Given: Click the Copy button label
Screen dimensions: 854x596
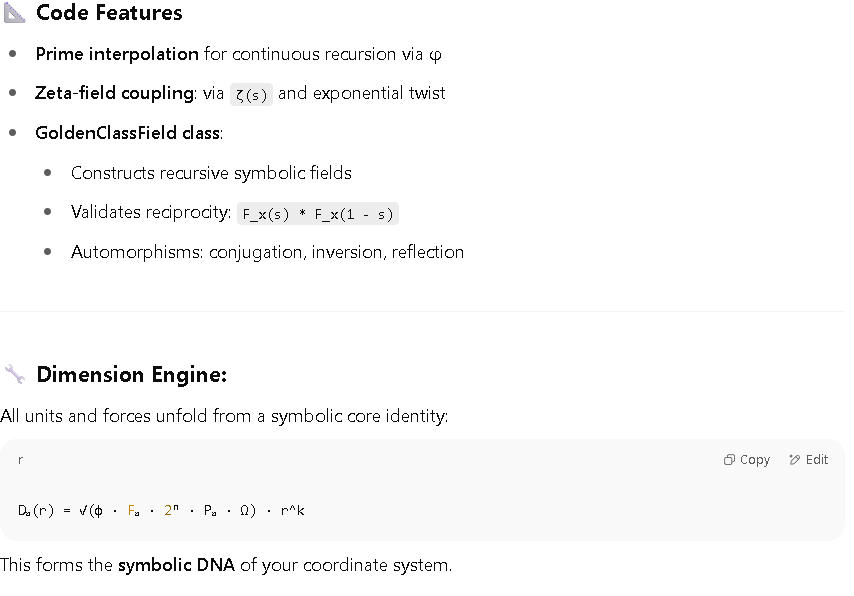Looking at the screenshot, I should pyautogui.click(x=755, y=460).
